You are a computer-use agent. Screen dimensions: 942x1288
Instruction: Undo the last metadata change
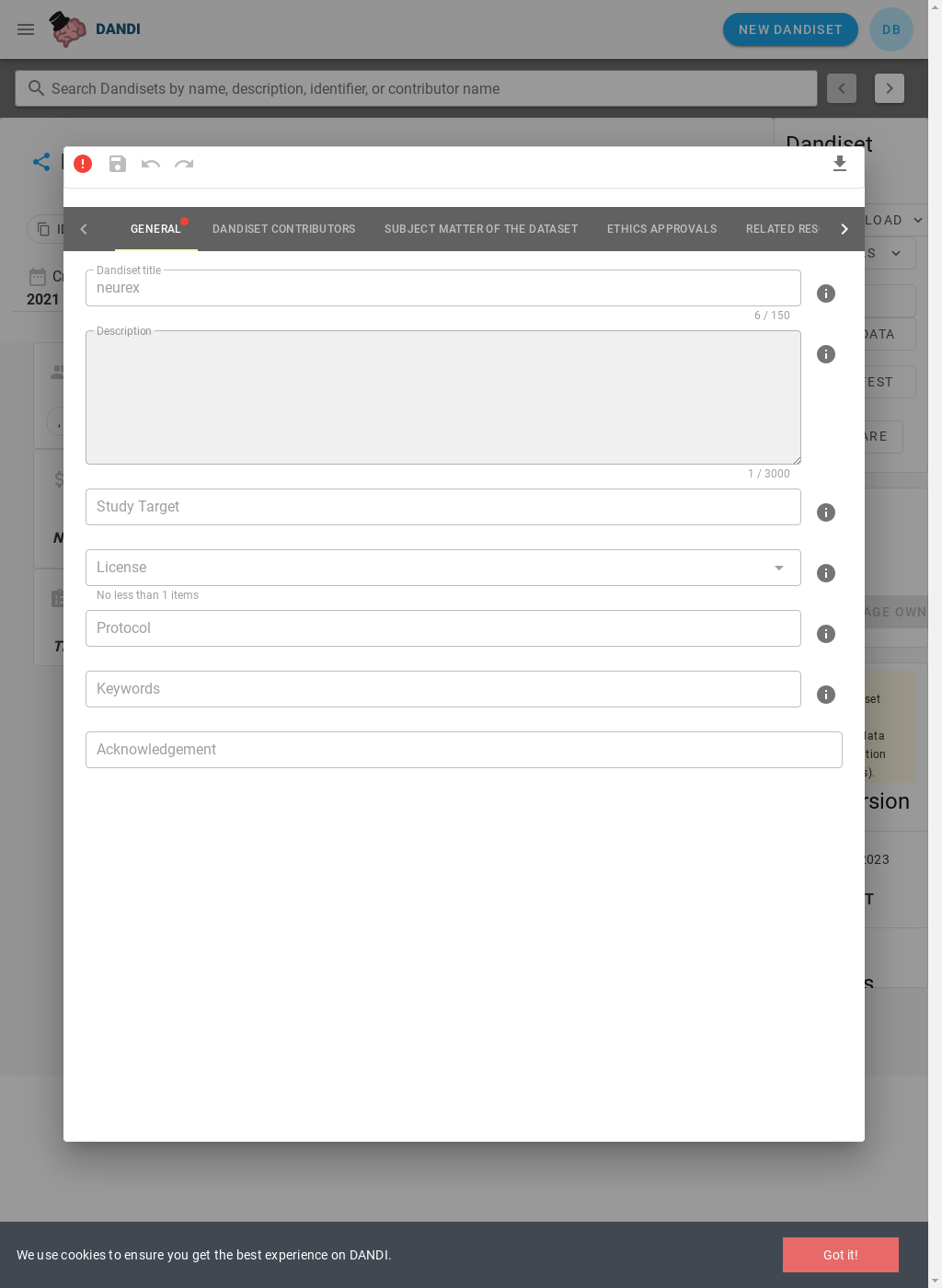coord(151,164)
